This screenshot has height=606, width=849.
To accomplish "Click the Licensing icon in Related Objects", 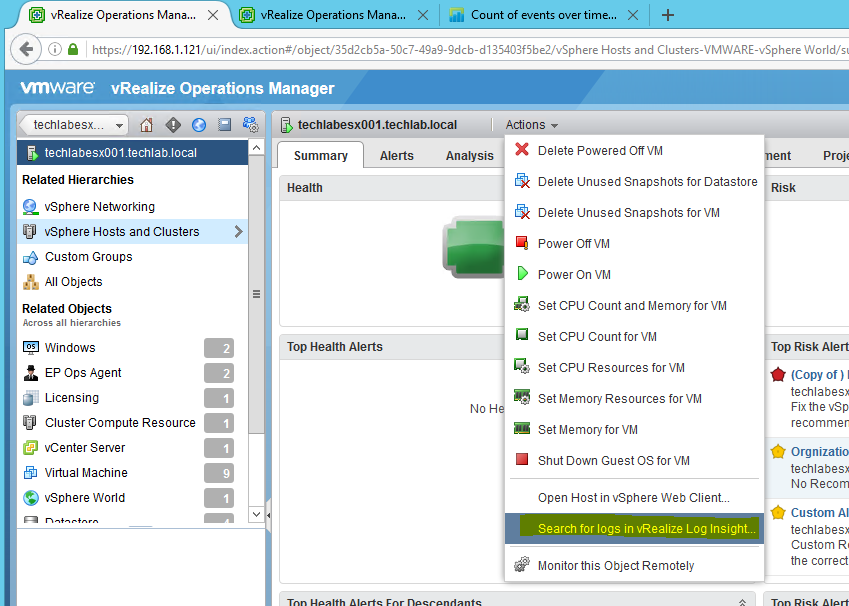I will (x=30, y=398).
